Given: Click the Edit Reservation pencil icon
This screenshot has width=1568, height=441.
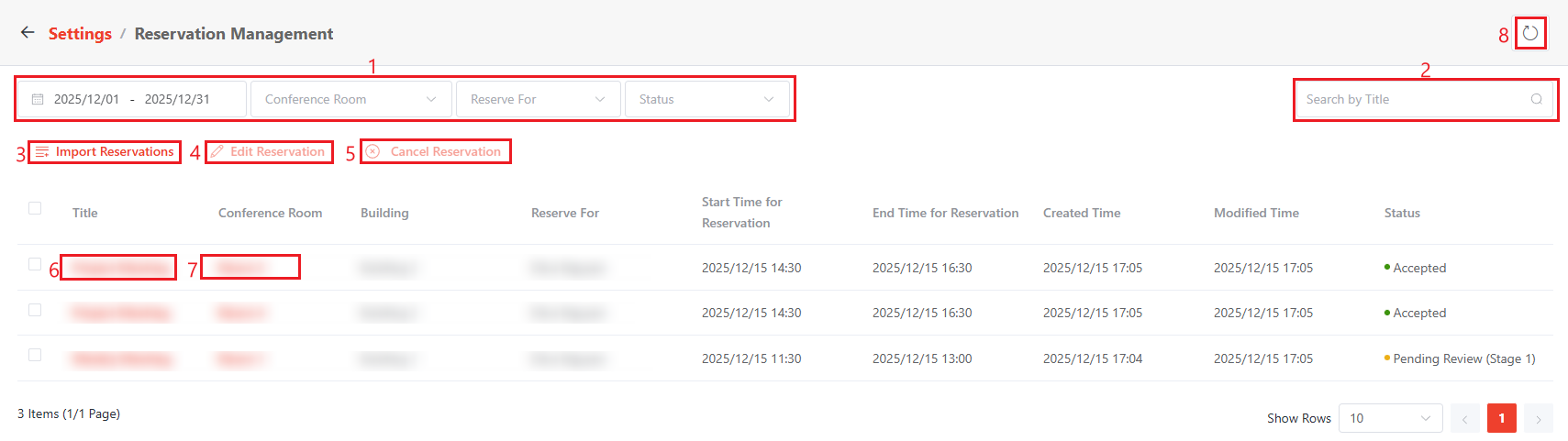Looking at the screenshot, I should tap(217, 152).
